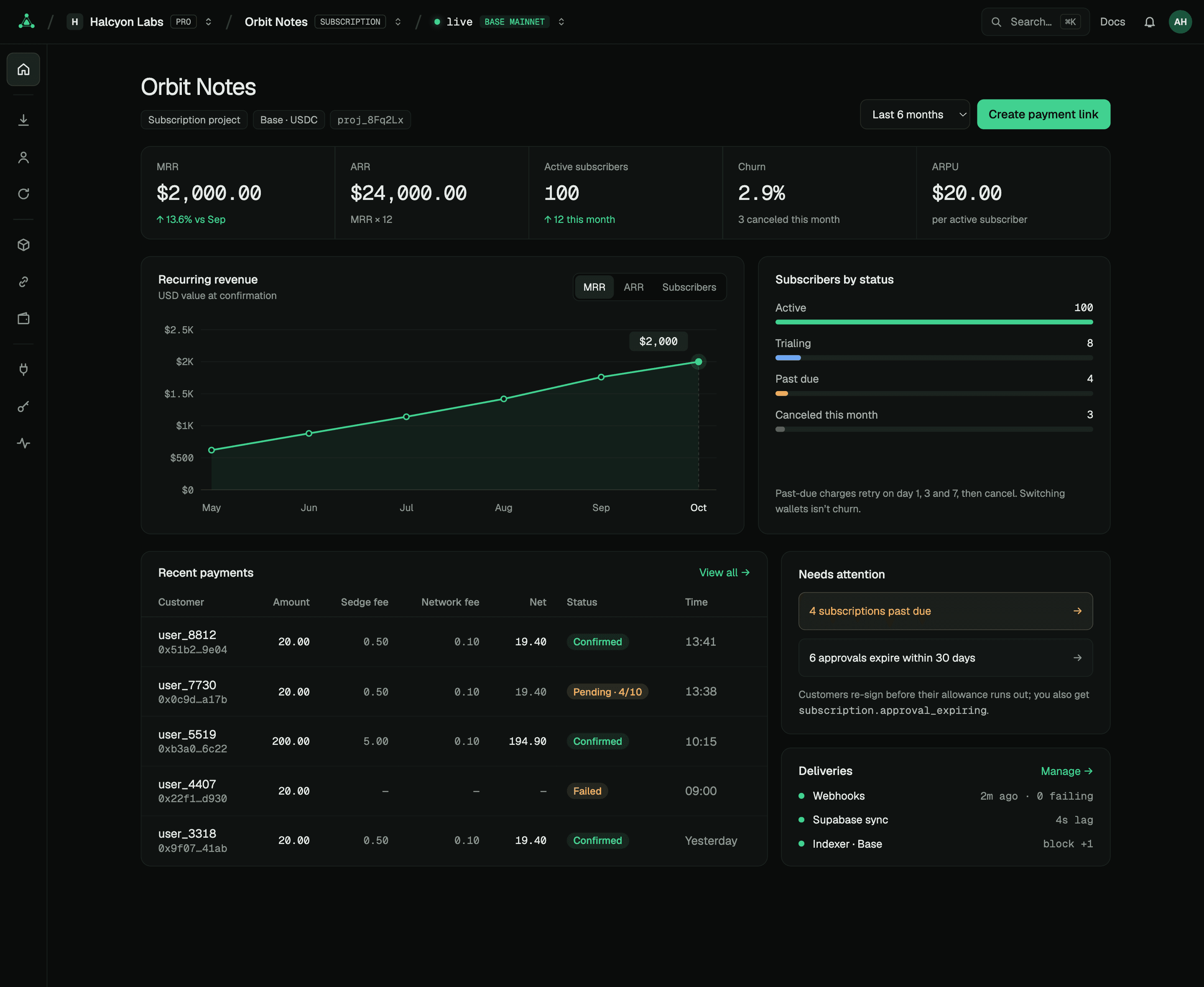Switch chart to Subscribers tab

pyautogui.click(x=689, y=287)
